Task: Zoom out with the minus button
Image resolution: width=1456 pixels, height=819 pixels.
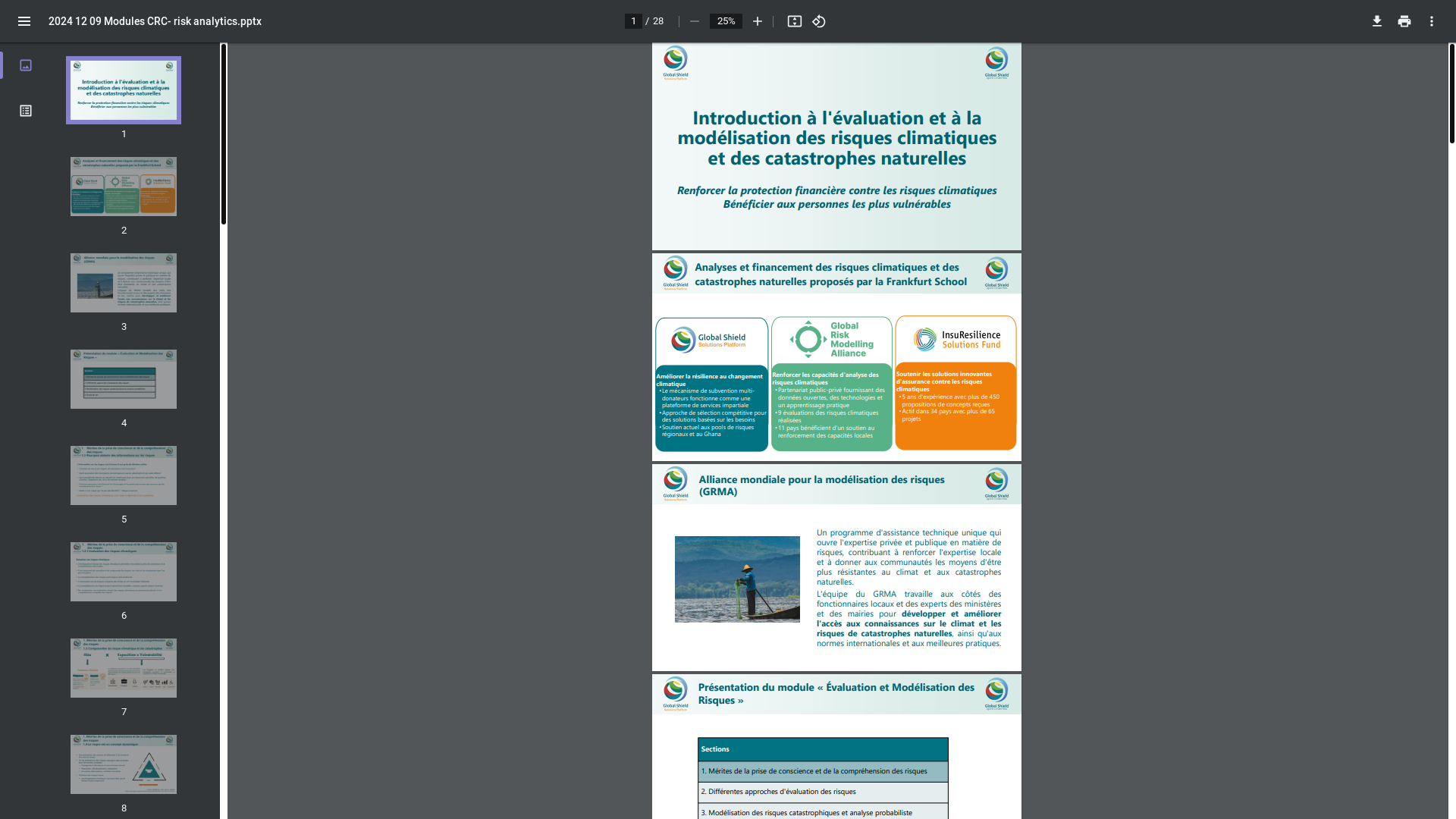Action: [695, 21]
